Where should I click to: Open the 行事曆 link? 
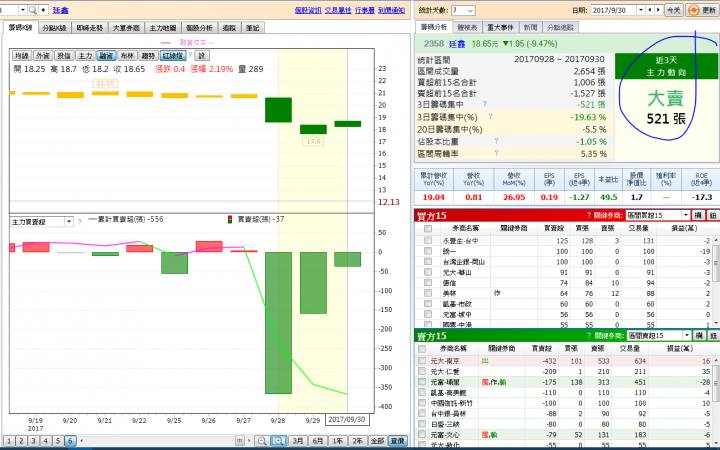[x=365, y=10]
